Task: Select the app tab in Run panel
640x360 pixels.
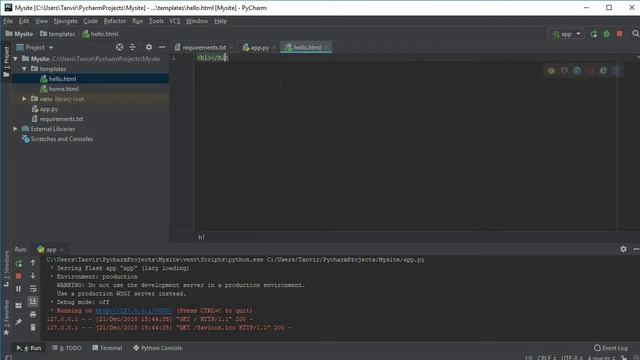Action: [50, 249]
